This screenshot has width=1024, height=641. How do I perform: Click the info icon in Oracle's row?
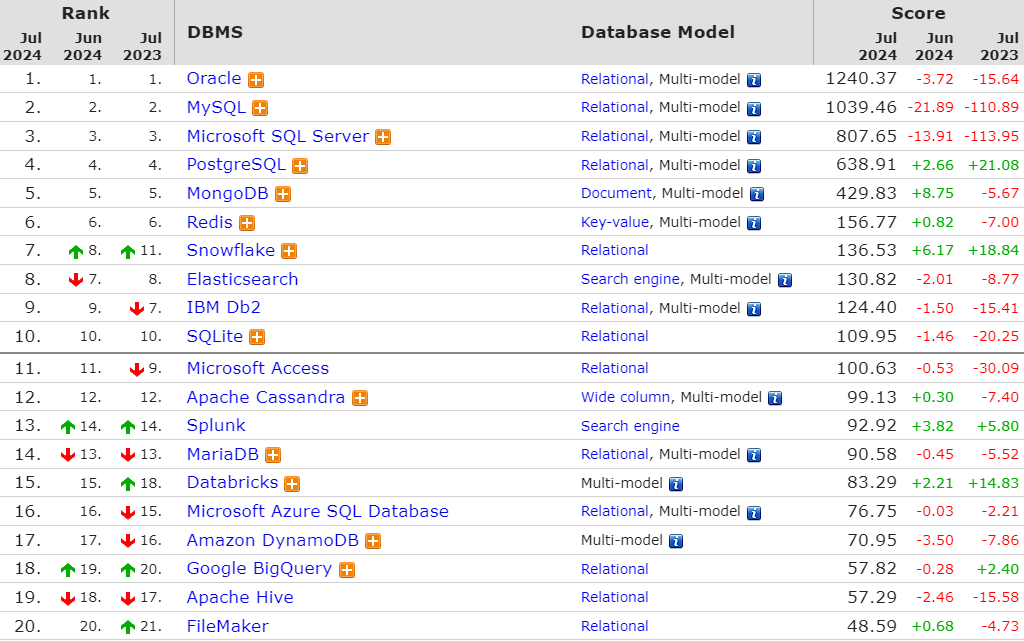click(754, 80)
